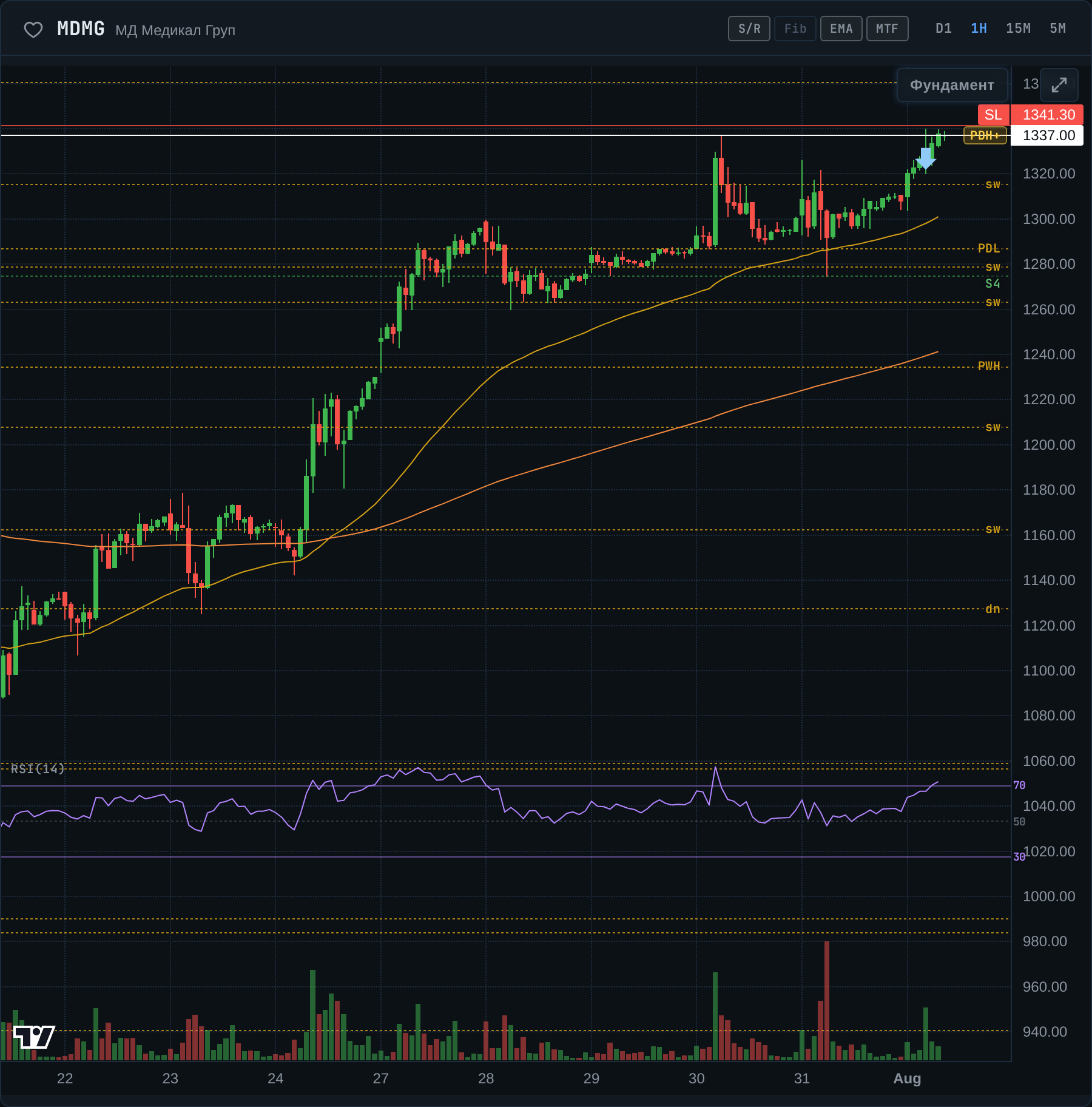This screenshot has width=1092, height=1107.
Task: Click the PDL level label
Action: 989,248
